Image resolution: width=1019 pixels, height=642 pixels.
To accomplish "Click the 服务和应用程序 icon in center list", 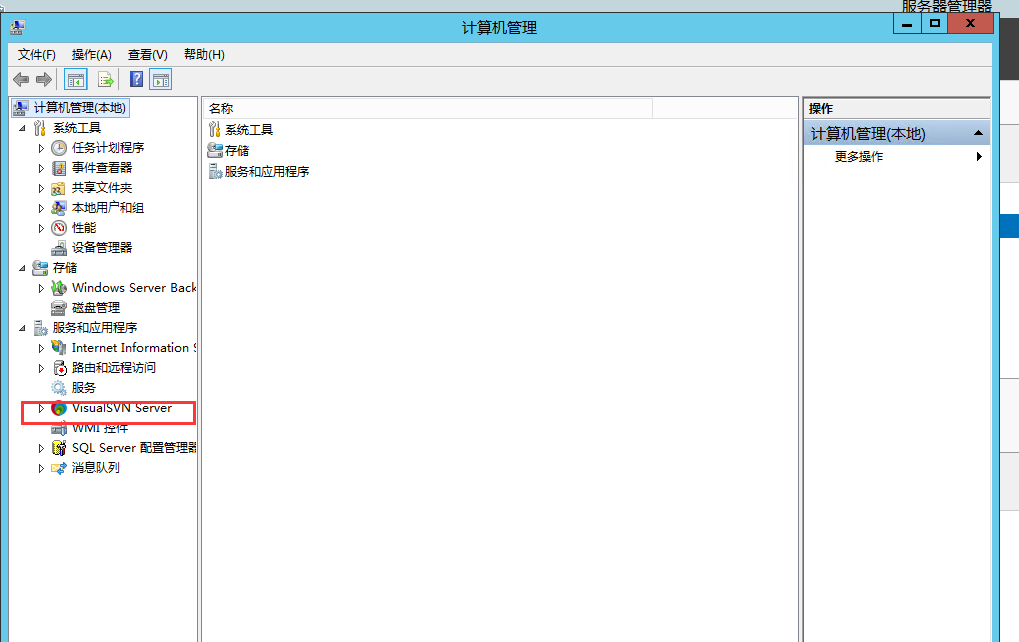I will click(x=216, y=172).
